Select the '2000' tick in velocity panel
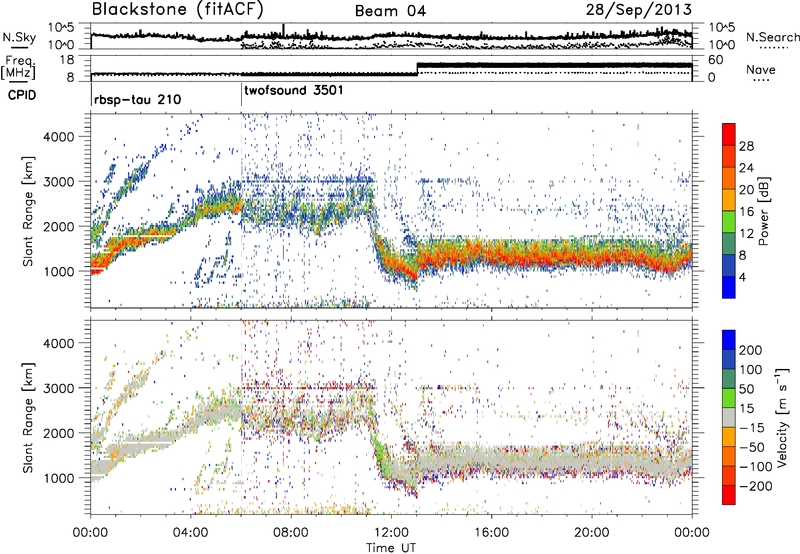The height and width of the screenshot is (554, 800). 58,433
